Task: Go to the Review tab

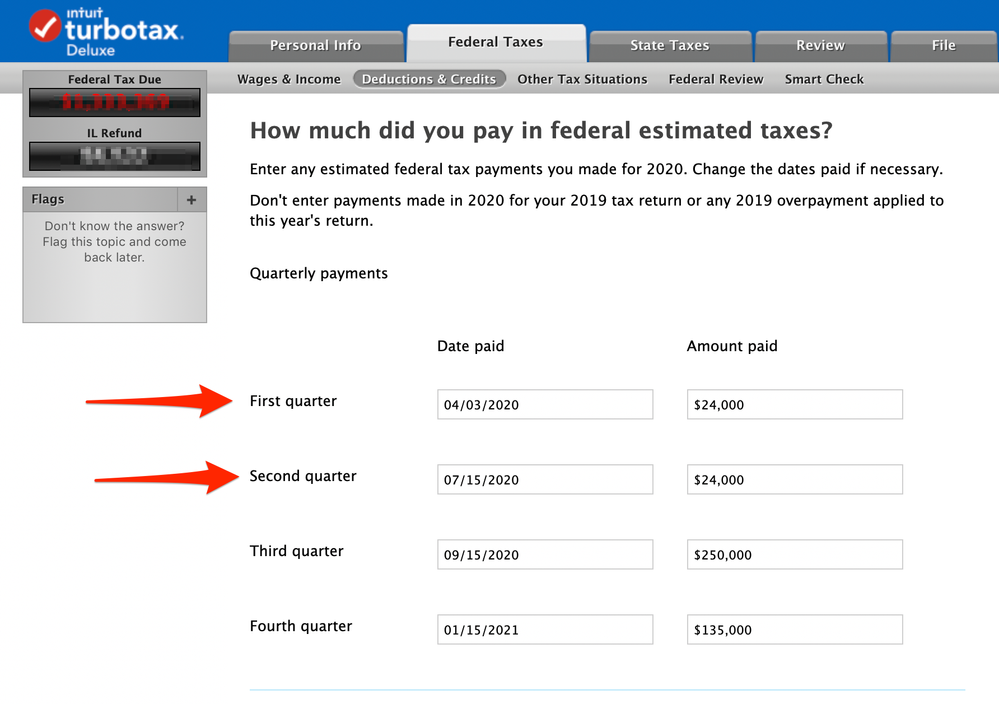Action: 820,45
